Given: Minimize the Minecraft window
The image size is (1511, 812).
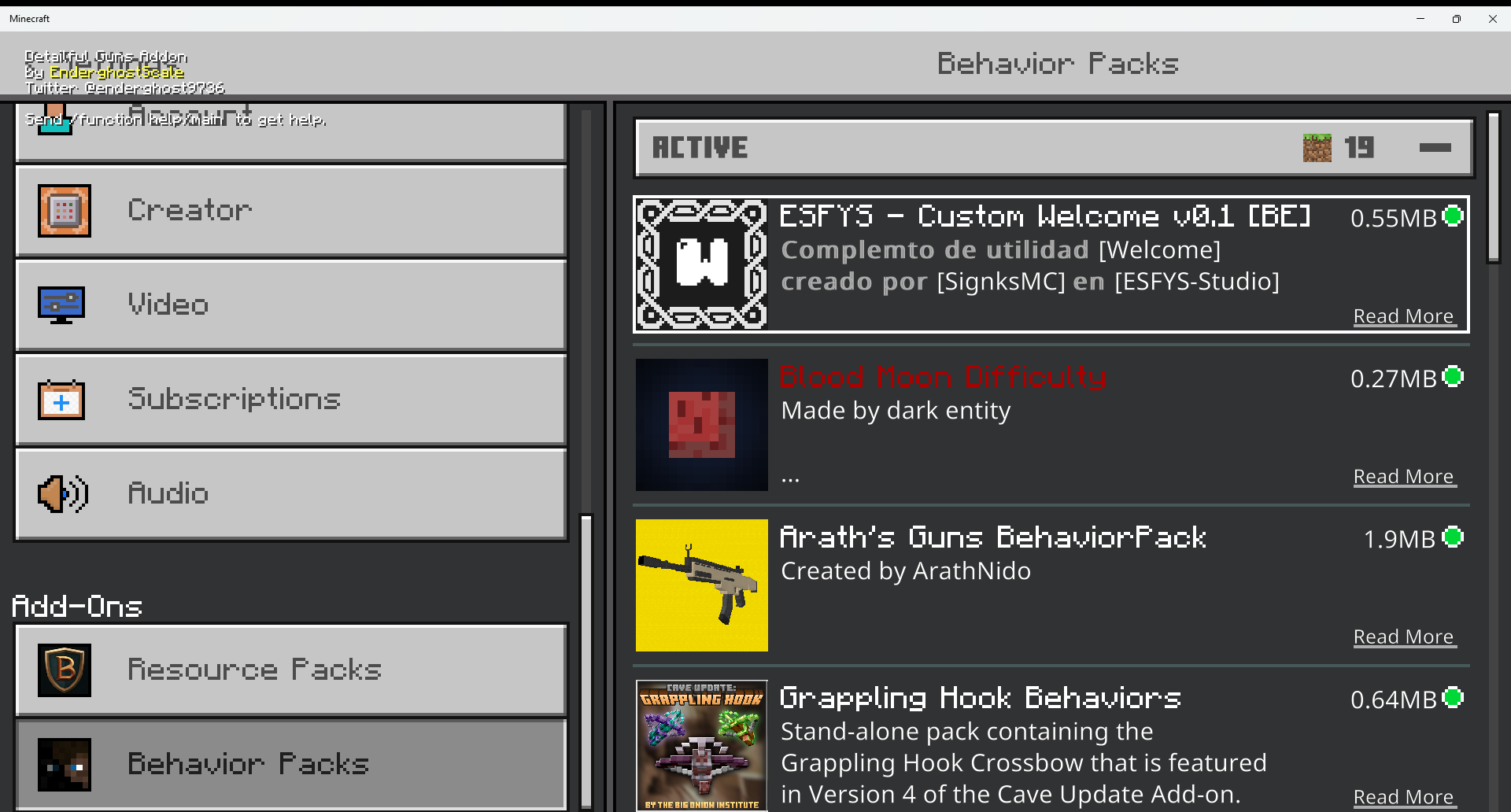Looking at the screenshot, I should 1420,19.
